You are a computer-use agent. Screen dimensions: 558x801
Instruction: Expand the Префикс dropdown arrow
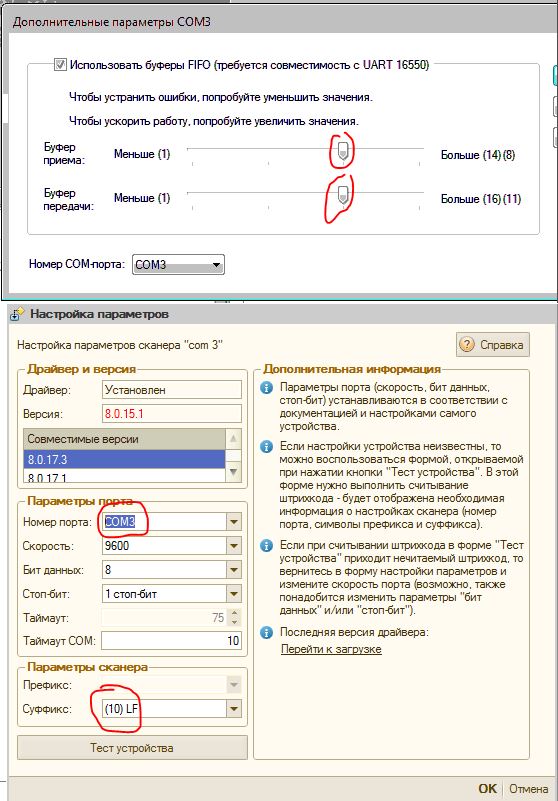coord(234,685)
